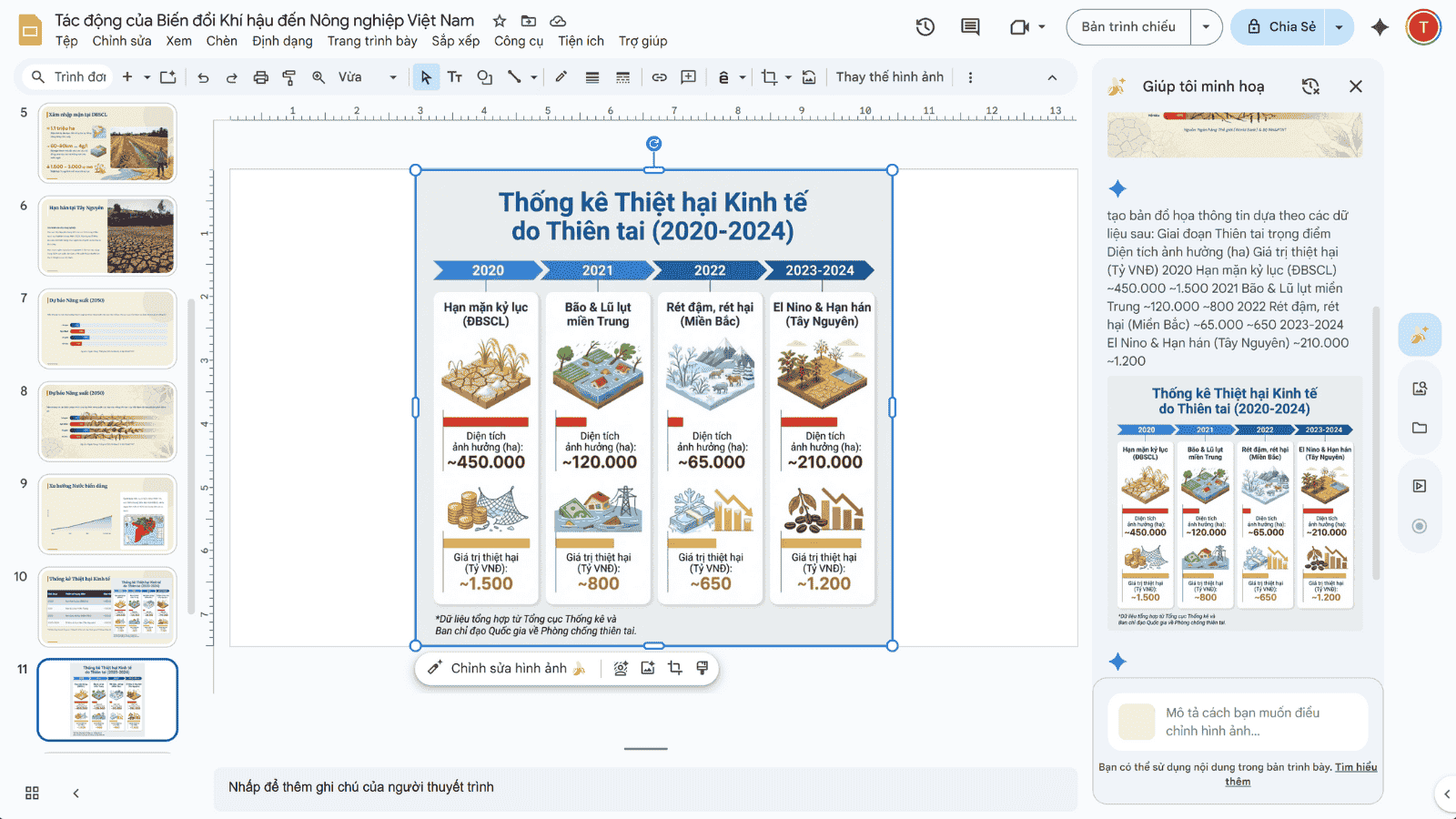Click the "Tìm hiểu thêm" link

pyautogui.click(x=1355, y=767)
